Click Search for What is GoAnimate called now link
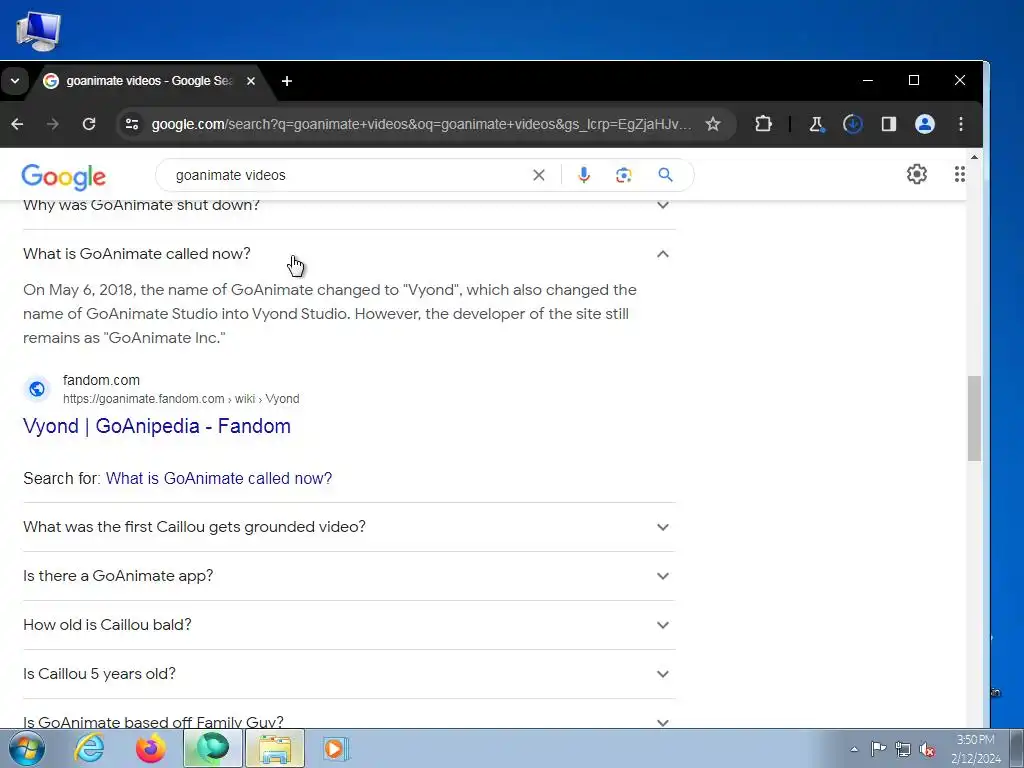1024x768 pixels. (x=219, y=479)
